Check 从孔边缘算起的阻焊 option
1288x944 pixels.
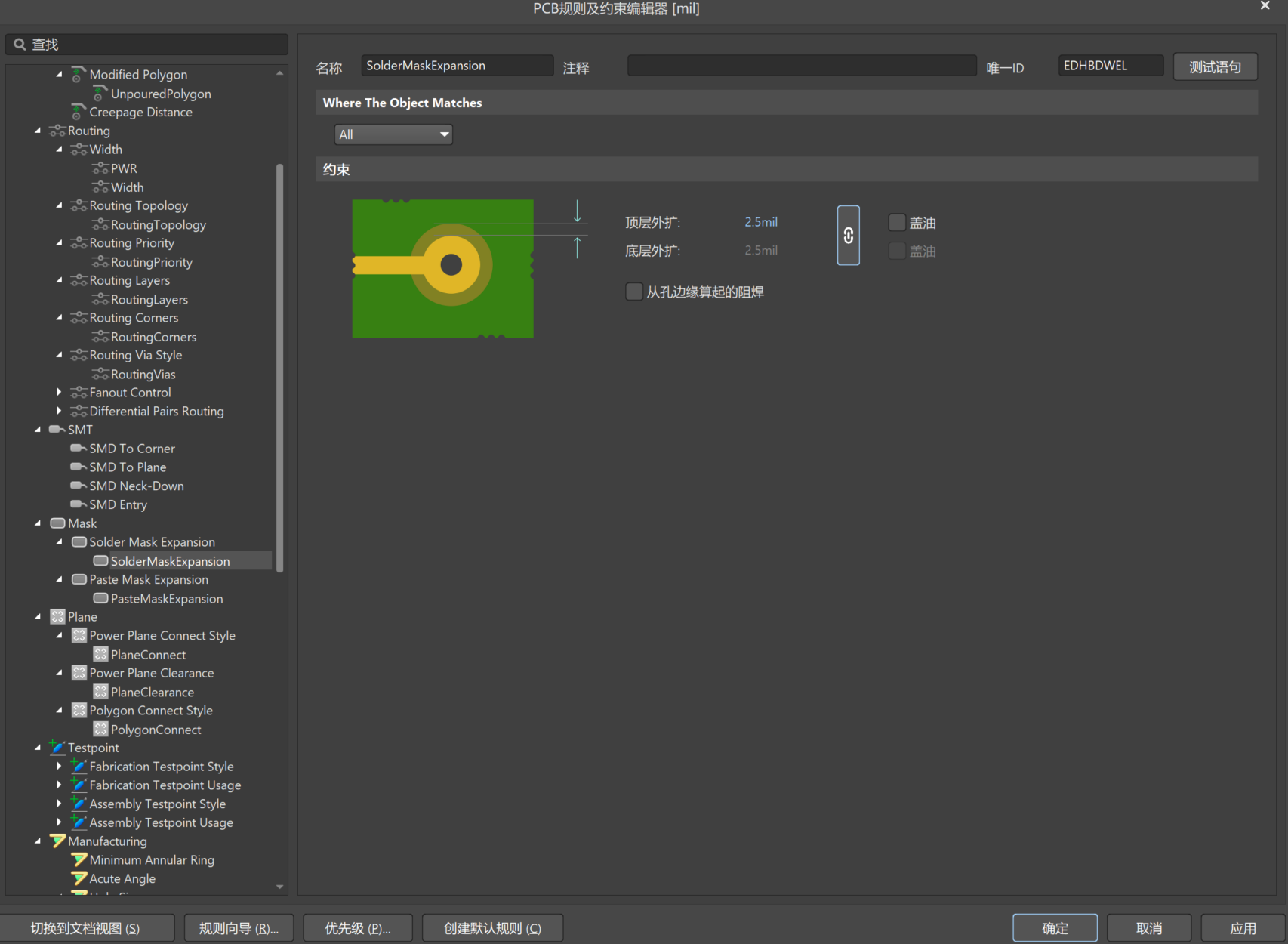click(633, 291)
